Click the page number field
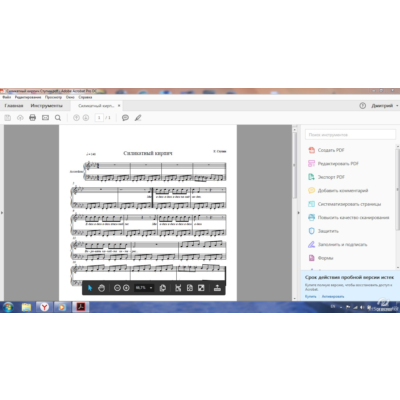This screenshot has width=400, height=400. point(99,118)
